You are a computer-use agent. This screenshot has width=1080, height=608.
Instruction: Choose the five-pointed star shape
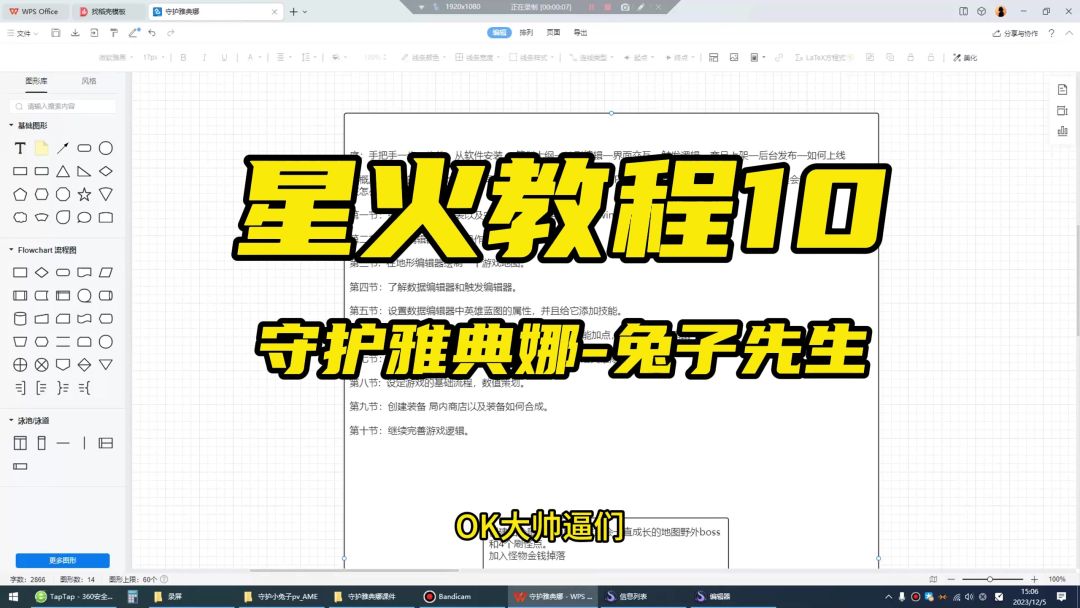[84, 194]
